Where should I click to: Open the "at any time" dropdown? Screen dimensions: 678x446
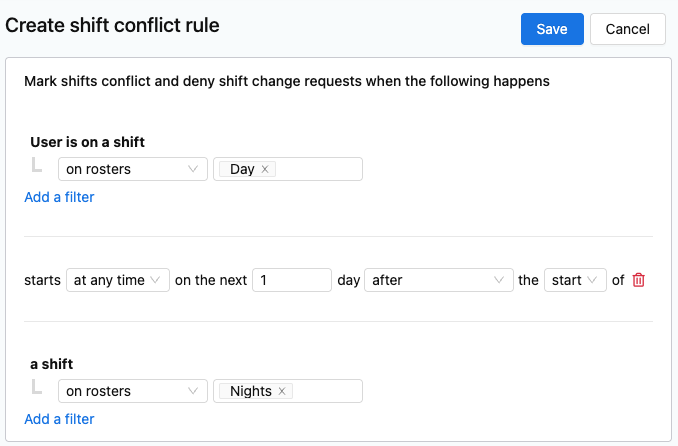[118, 280]
